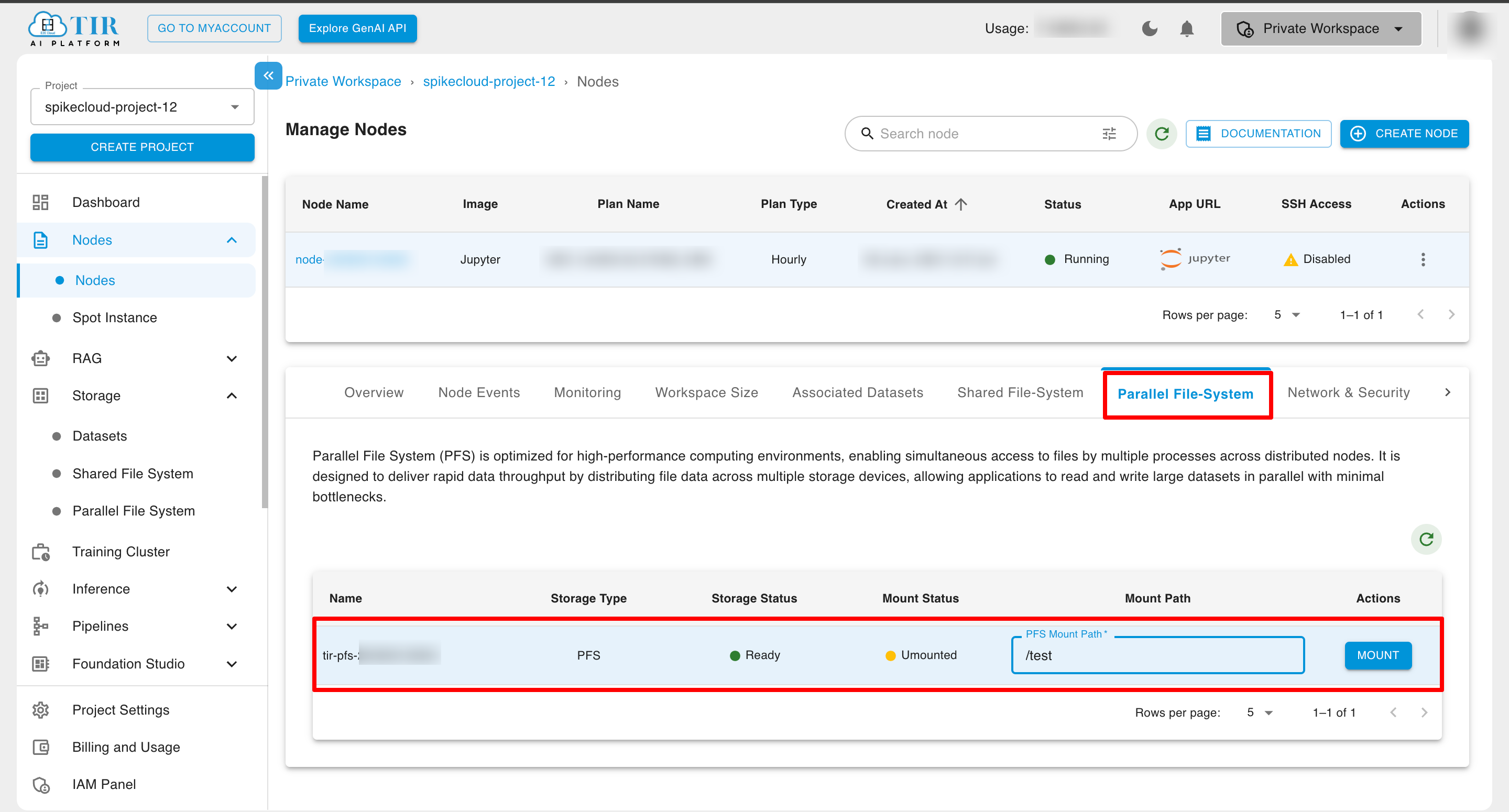
Task: Switch to the Monitoring tab
Action: click(587, 392)
